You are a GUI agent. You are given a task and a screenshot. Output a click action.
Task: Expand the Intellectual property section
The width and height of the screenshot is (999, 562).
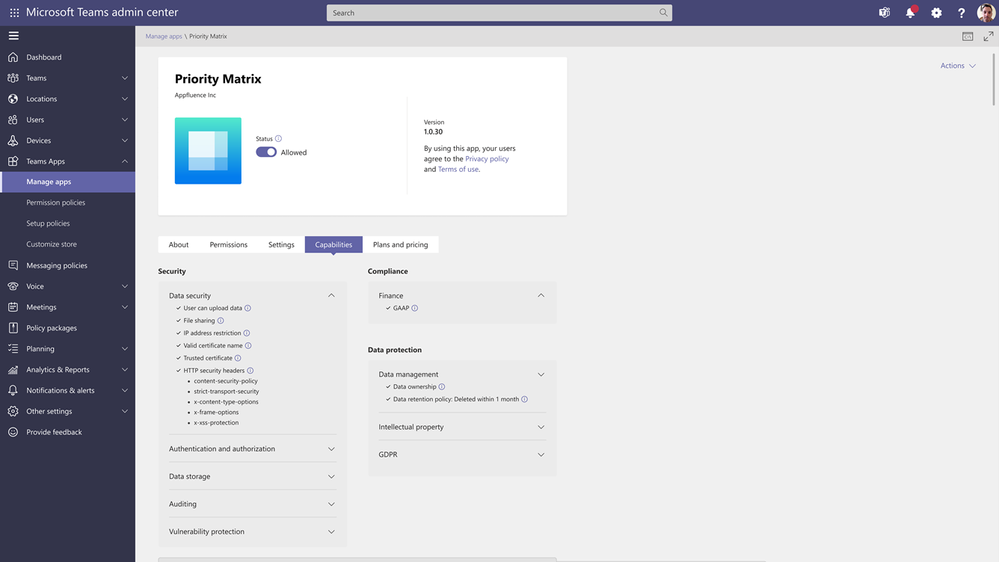541,427
